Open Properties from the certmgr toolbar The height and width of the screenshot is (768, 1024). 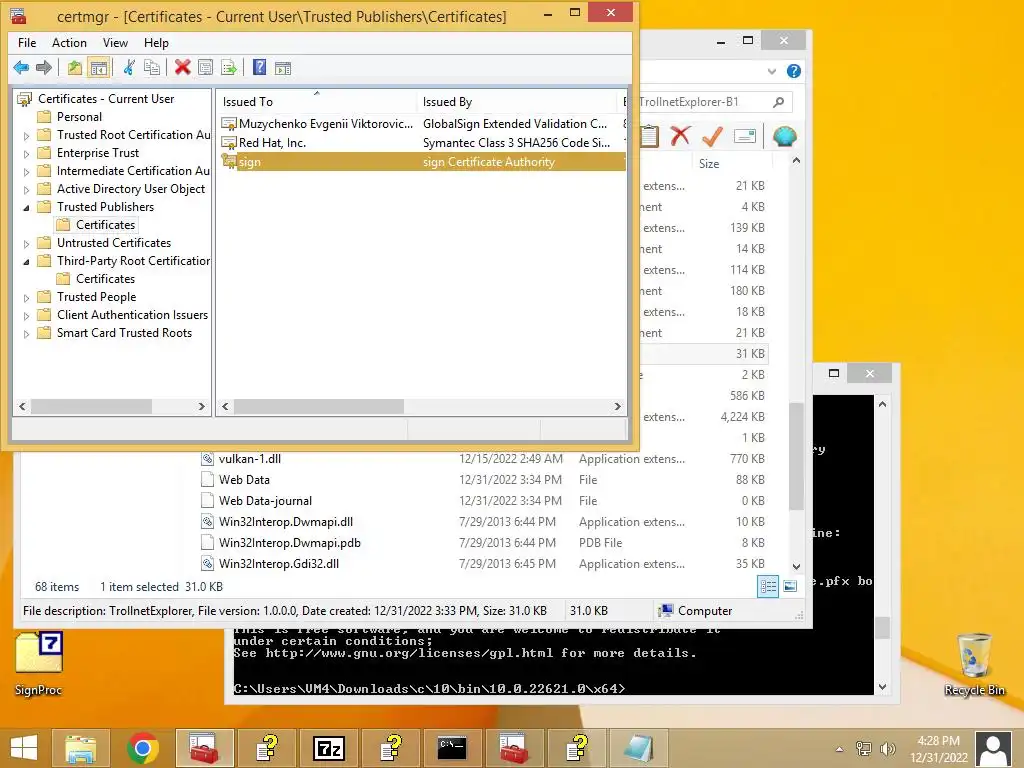205,67
